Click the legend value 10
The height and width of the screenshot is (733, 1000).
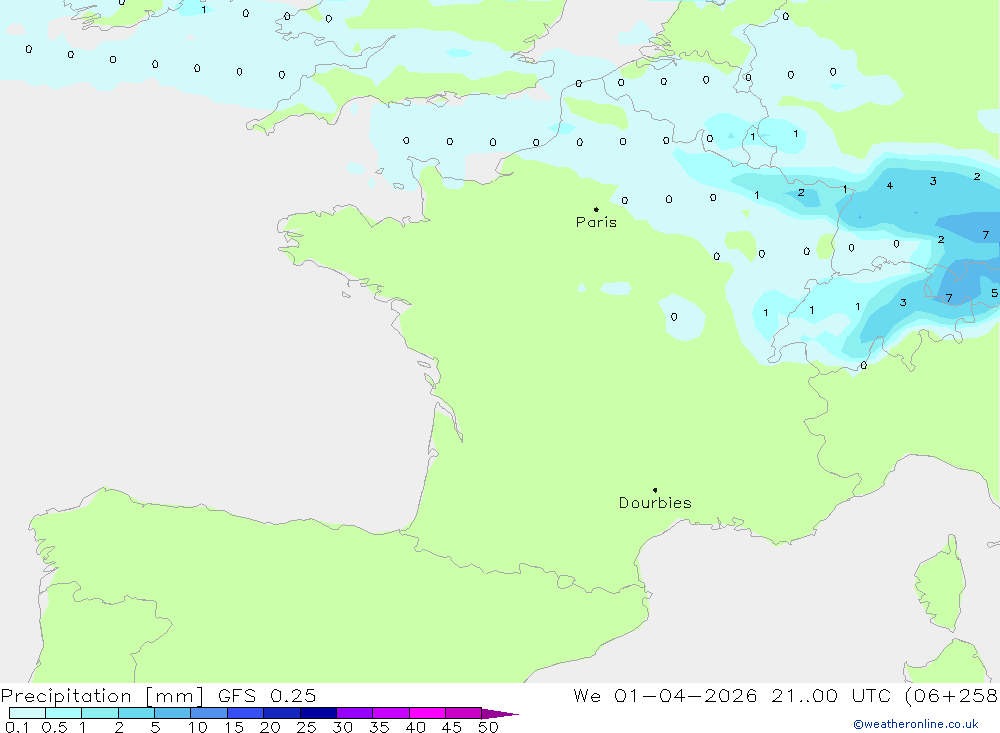click(x=198, y=727)
